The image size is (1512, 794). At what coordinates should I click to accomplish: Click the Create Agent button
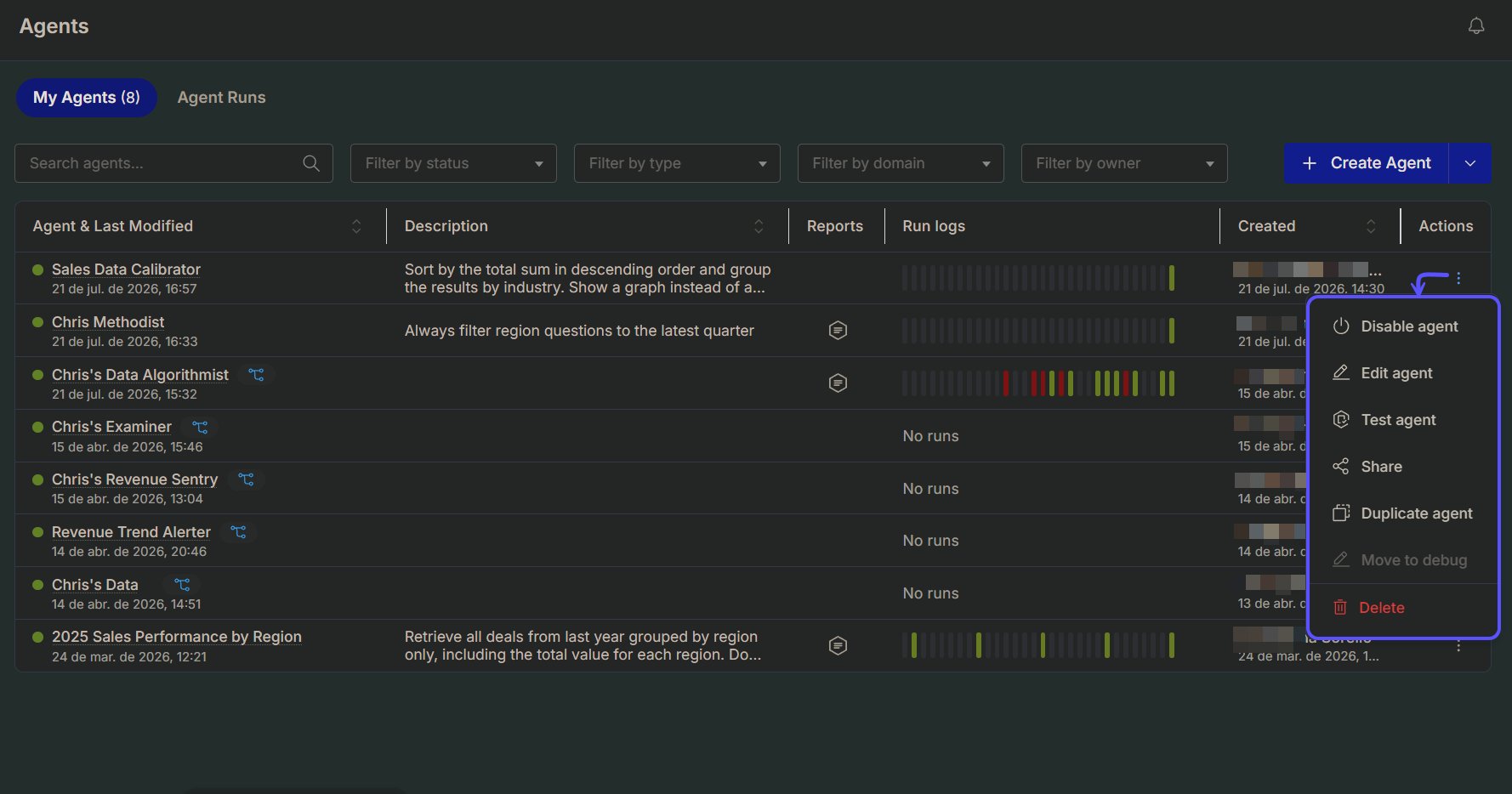pos(1367,163)
